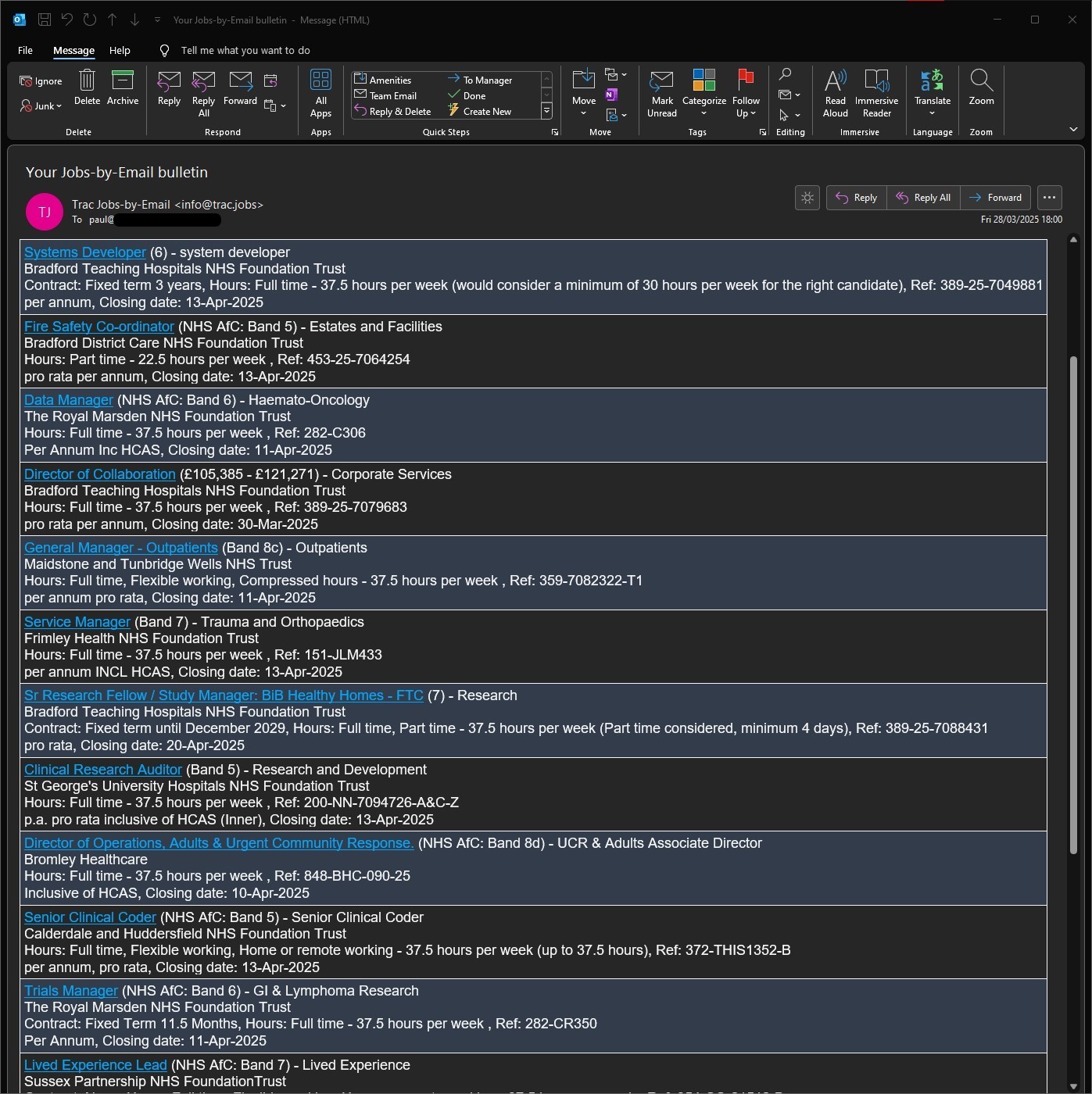This screenshot has width=1092, height=1094.
Task: Click Ignore conversation button
Action: click(x=41, y=80)
